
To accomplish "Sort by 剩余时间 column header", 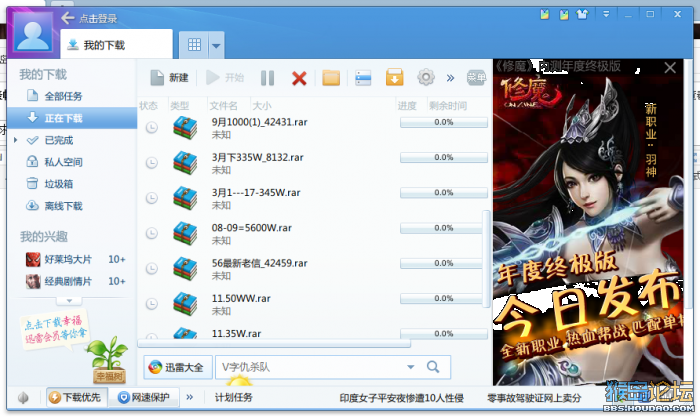I will [448, 106].
